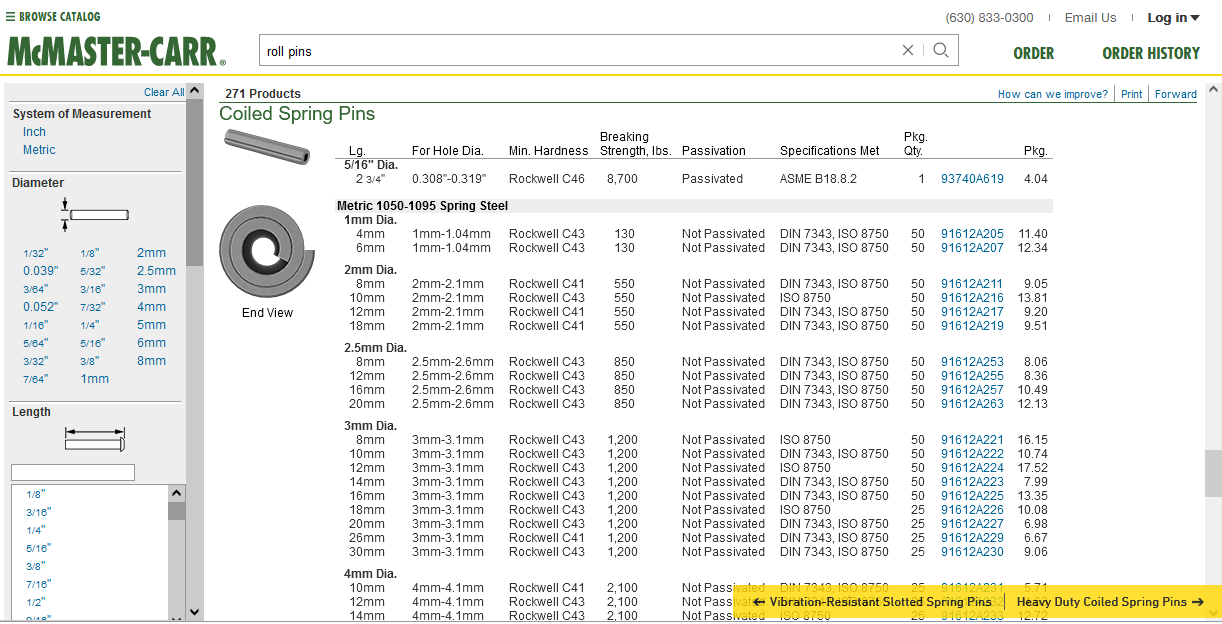Click the diameter dimension diagram icon
1222x624 pixels.
pos(96,213)
